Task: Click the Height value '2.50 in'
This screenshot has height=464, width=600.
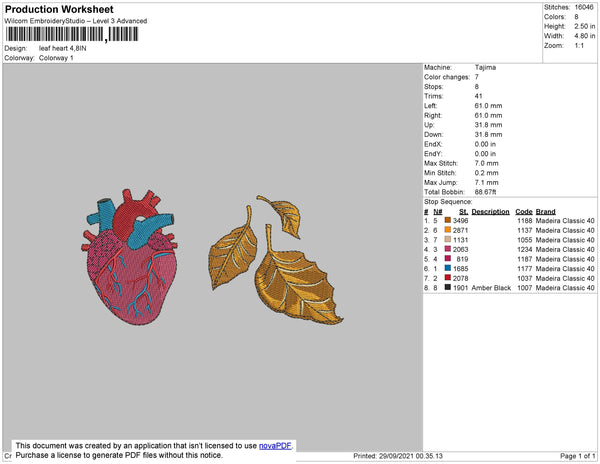Action: (584, 26)
